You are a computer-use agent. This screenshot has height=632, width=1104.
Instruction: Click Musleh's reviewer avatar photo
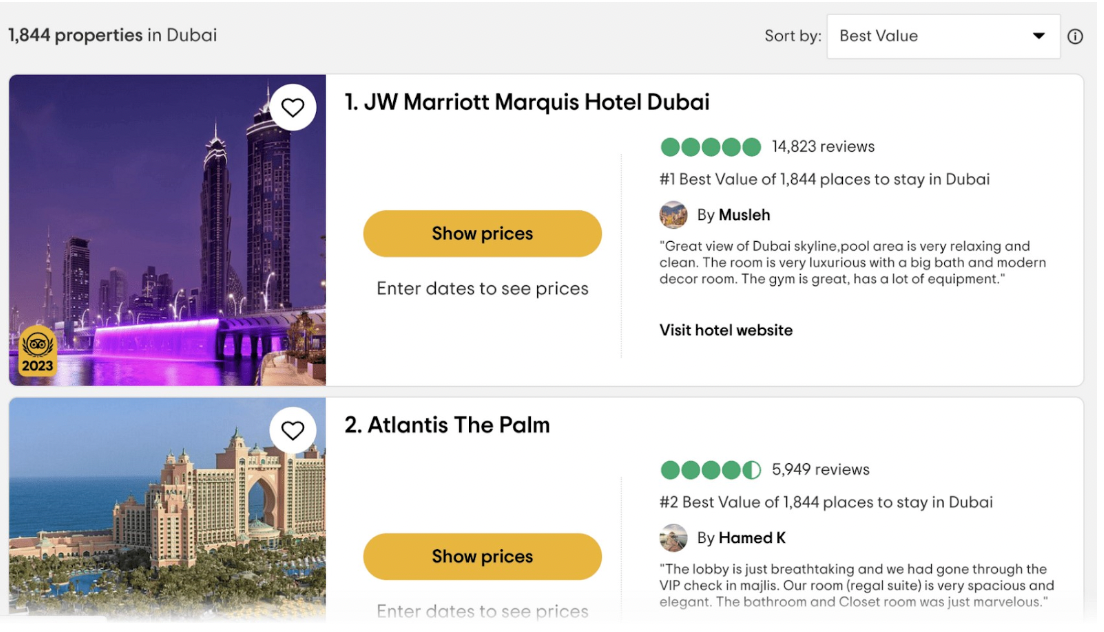(674, 214)
